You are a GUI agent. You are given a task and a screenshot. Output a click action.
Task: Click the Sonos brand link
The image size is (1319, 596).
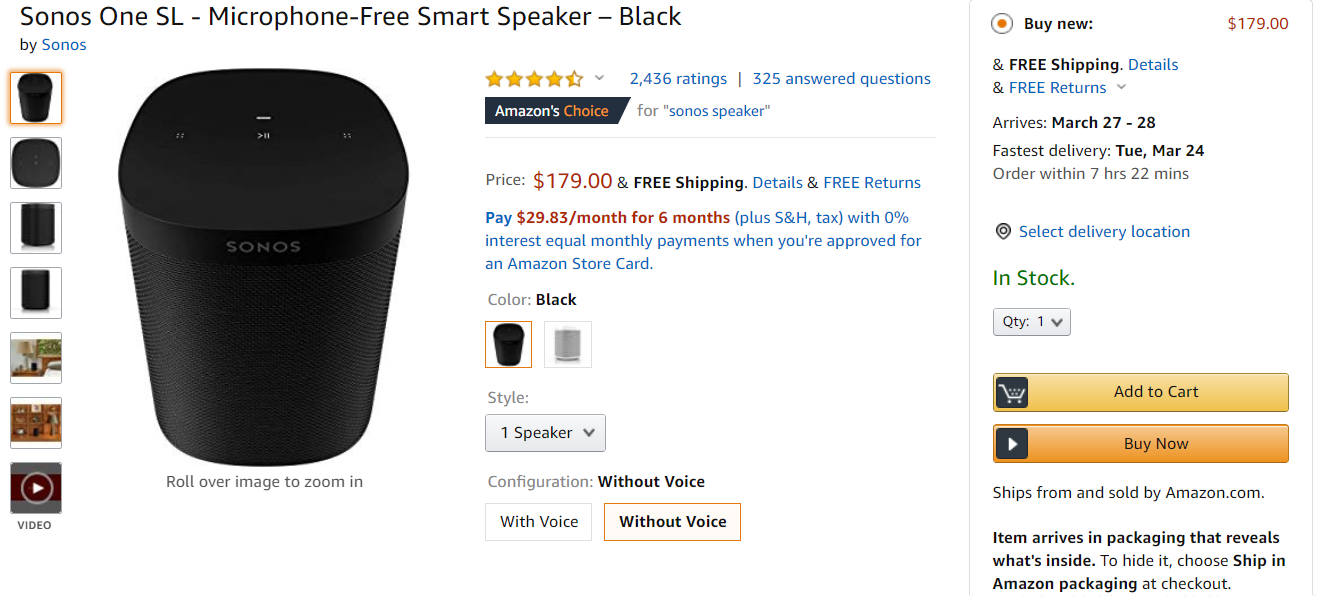[x=64, y=45]
